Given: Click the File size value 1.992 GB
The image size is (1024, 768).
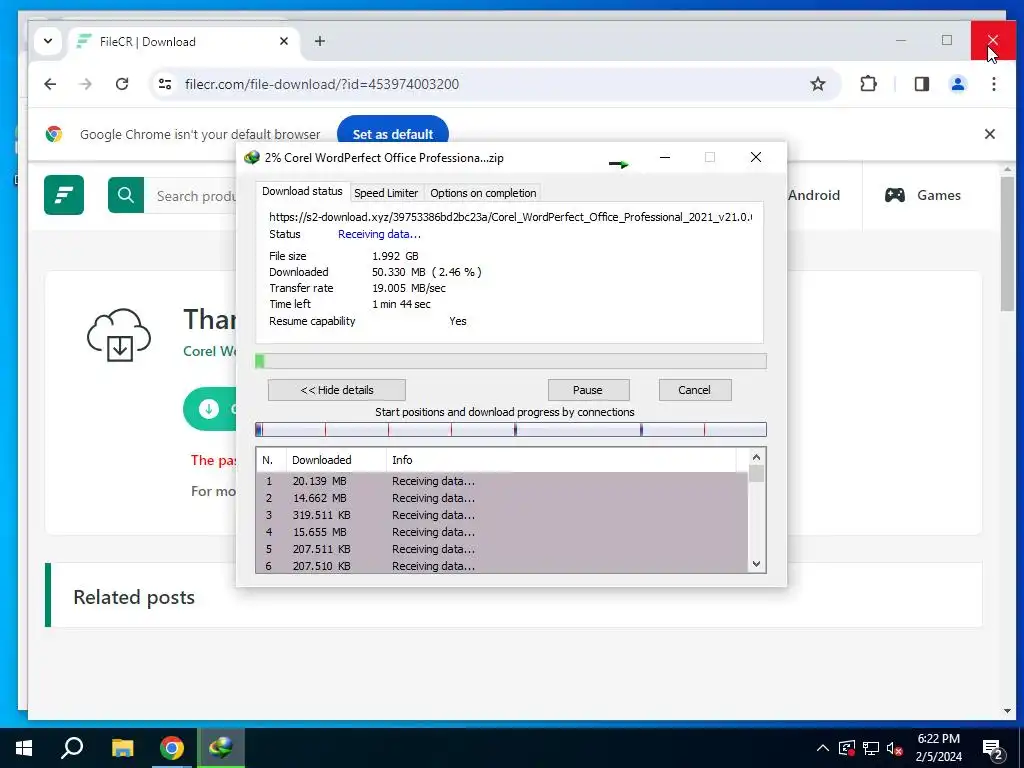Looking at the screenshot, I should pyautogui.click(x=395, y=256).
